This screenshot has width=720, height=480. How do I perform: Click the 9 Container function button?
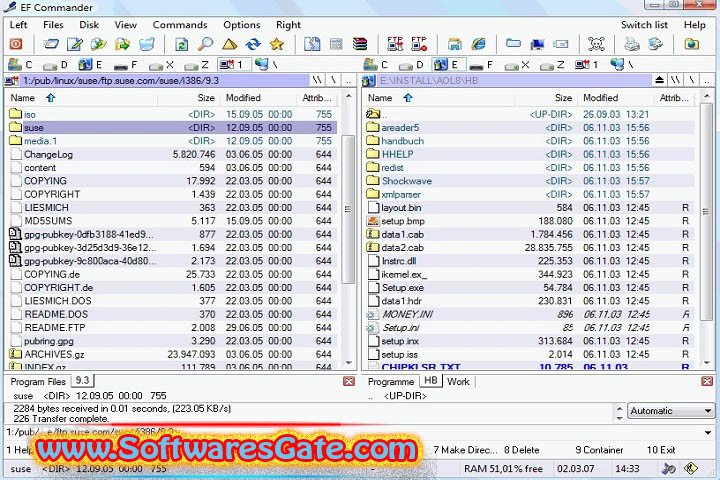click(599, 450)
